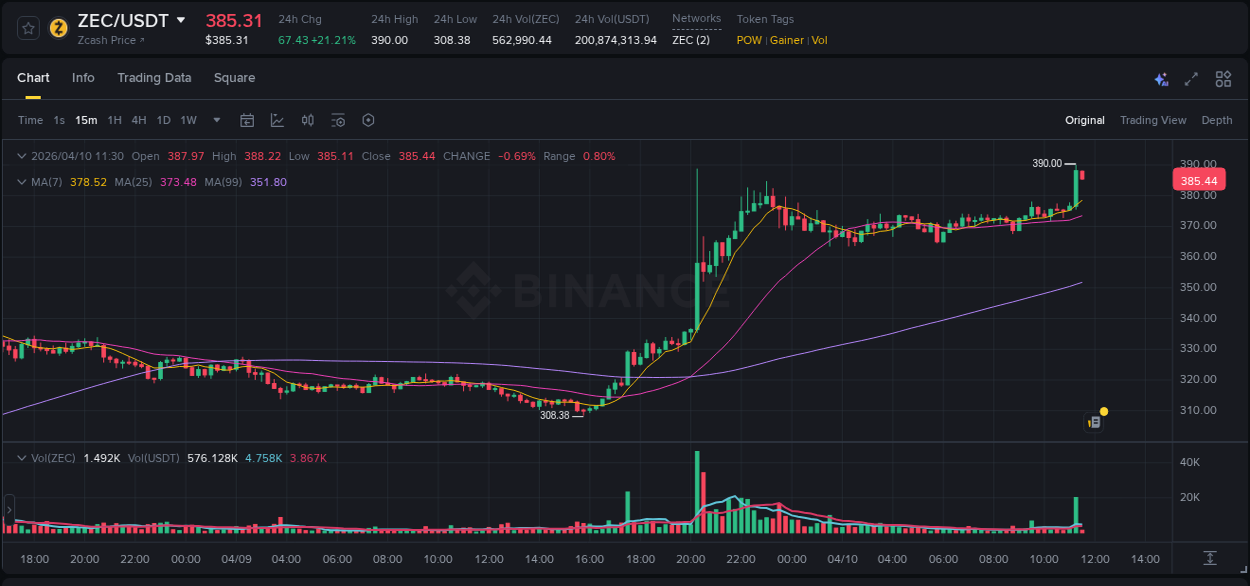Viewport: 1250px width, 586px height.
Task: Select the 1H timeframe
Action: pos(116,120)
